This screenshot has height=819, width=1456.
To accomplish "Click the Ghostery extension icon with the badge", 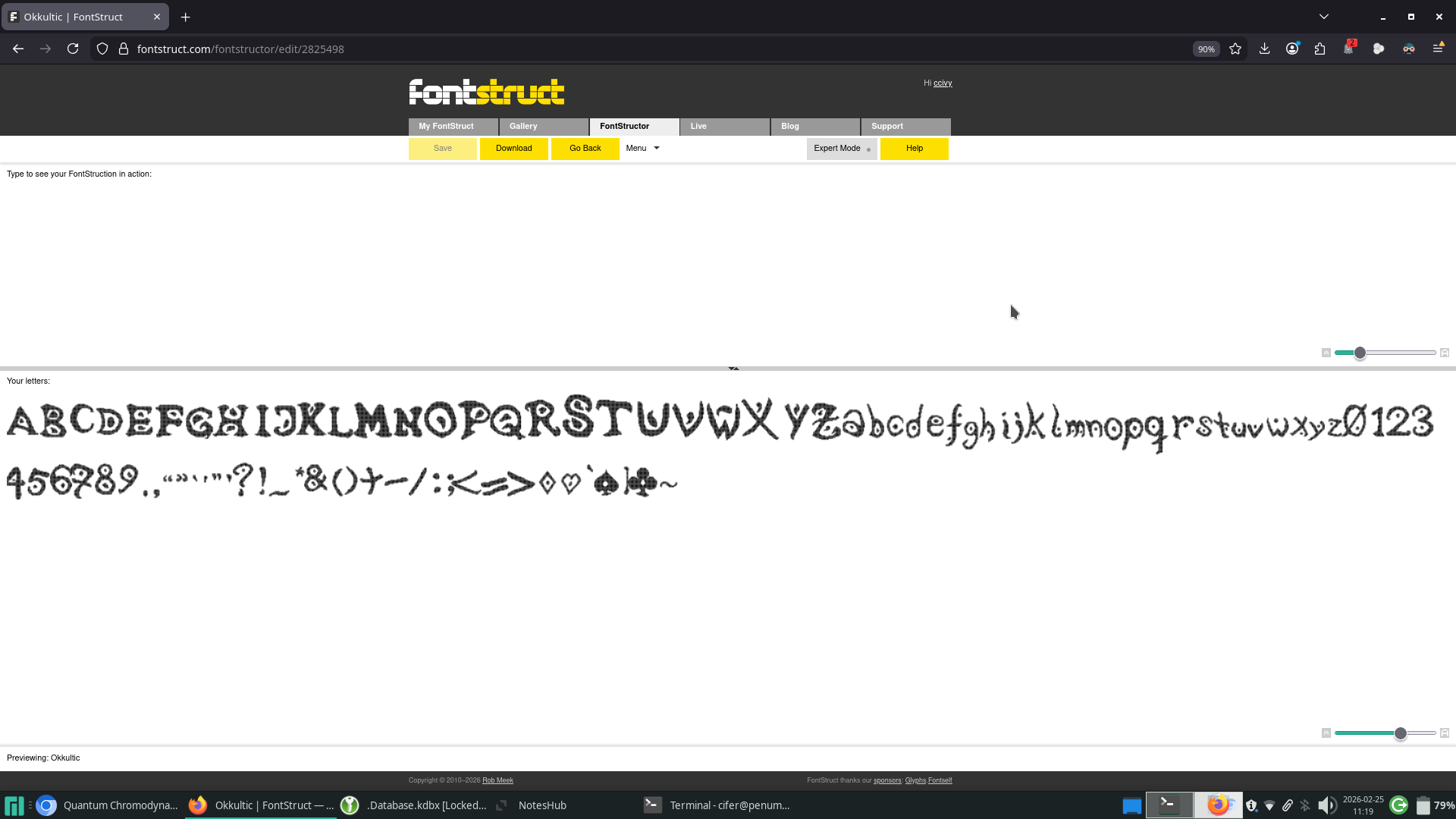I will coord(1349,49).
